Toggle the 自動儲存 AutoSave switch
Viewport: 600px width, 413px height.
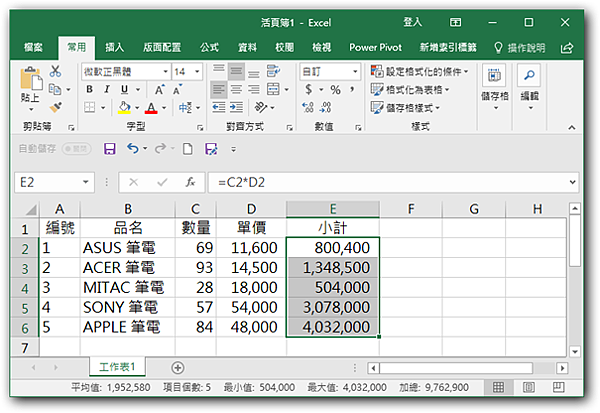coord(76,149)
